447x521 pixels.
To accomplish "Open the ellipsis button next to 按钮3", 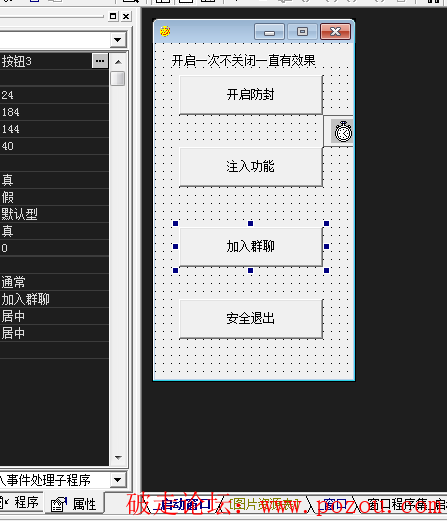I will [100, 61].
